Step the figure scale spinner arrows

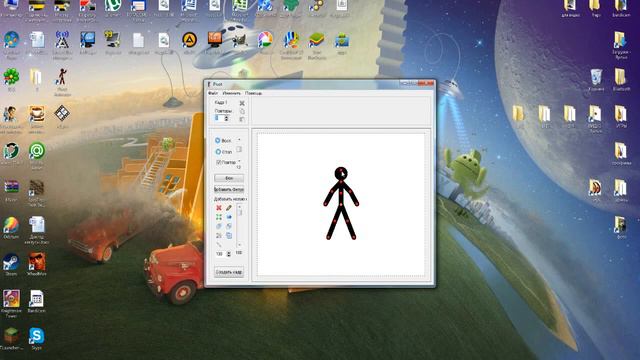pyautogui.click(x=229, y=254)
